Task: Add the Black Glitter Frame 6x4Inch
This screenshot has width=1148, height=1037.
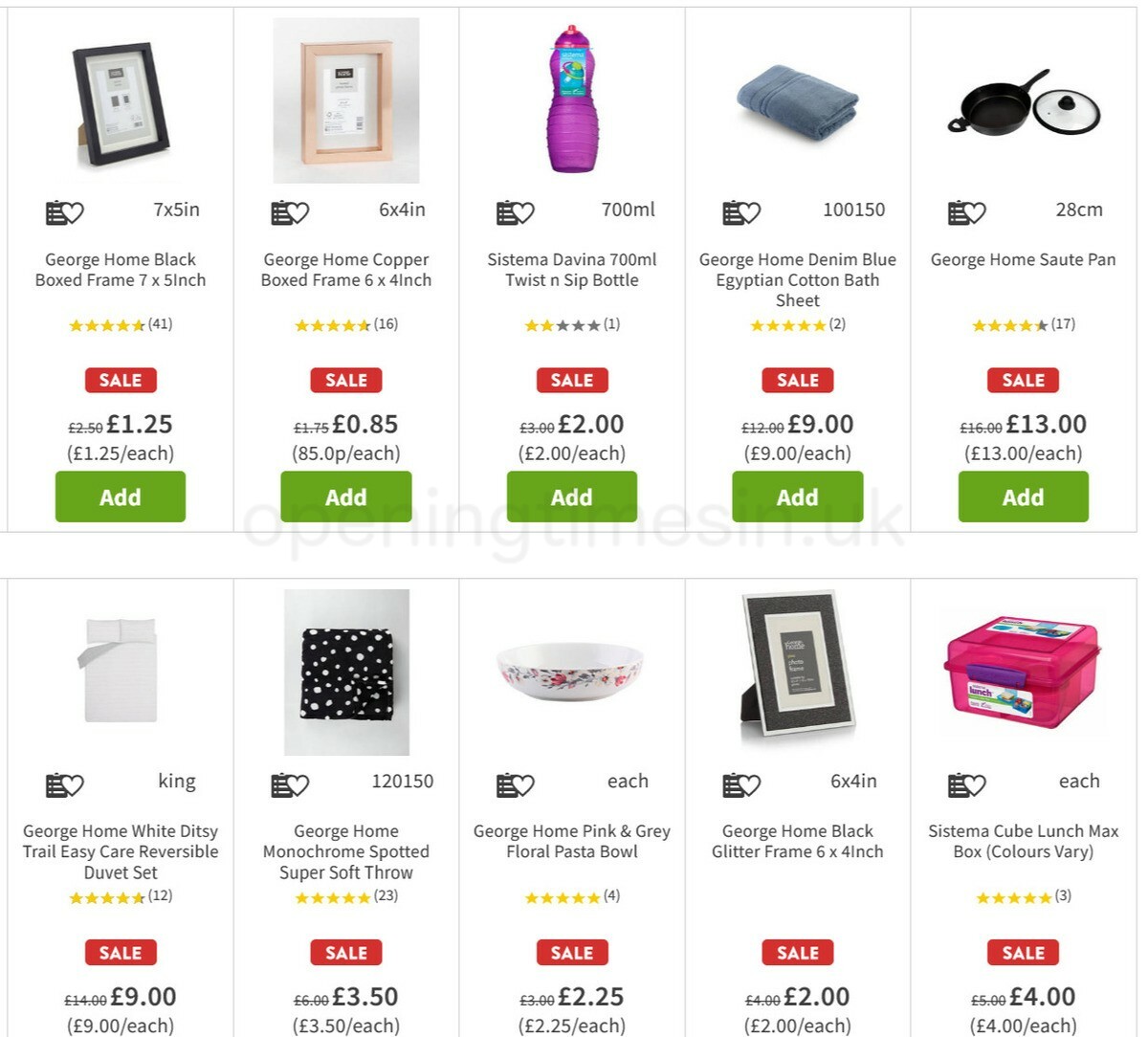Action: coord(798,1033)
